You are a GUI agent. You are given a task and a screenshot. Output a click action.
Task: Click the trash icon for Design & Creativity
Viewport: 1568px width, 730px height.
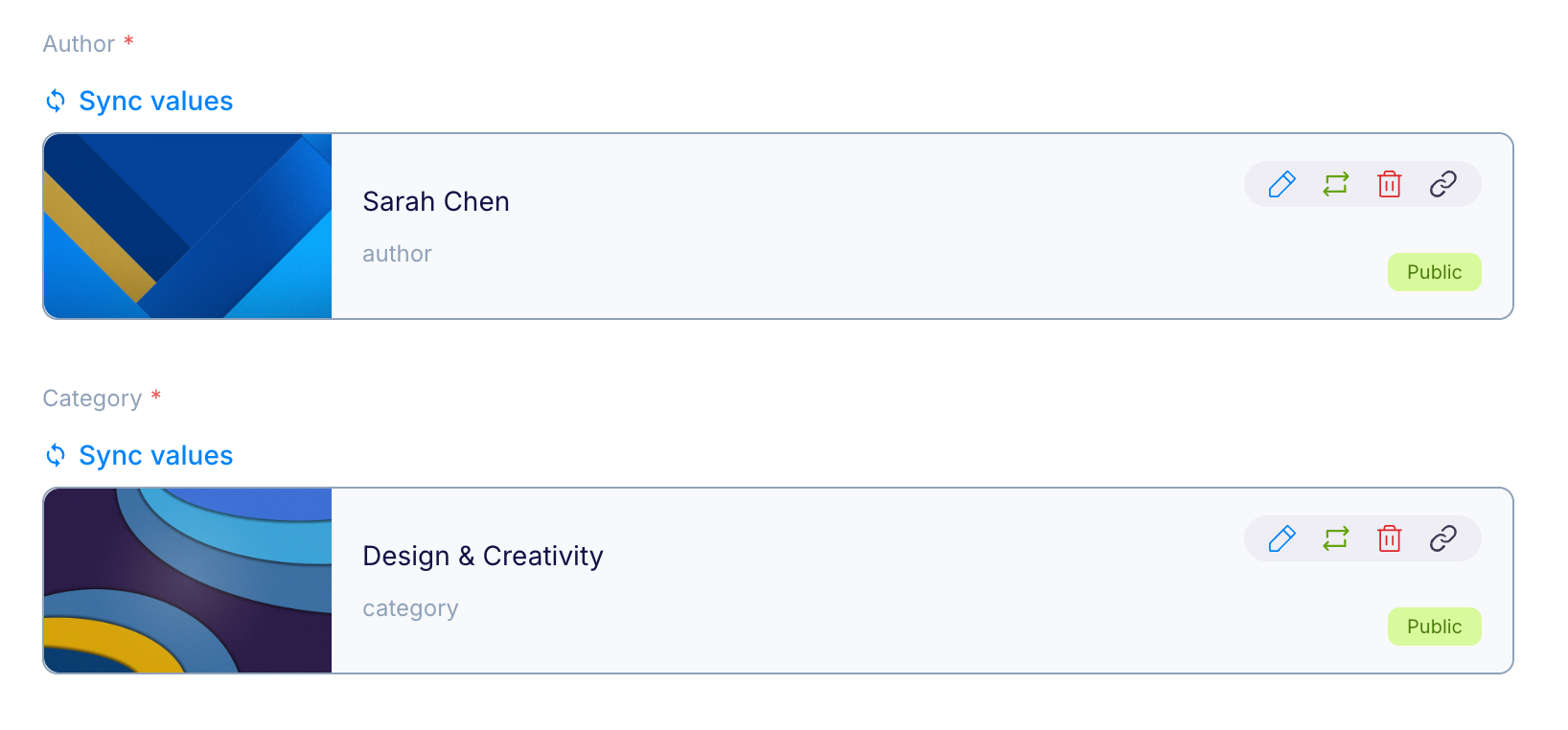point(1389,538)
